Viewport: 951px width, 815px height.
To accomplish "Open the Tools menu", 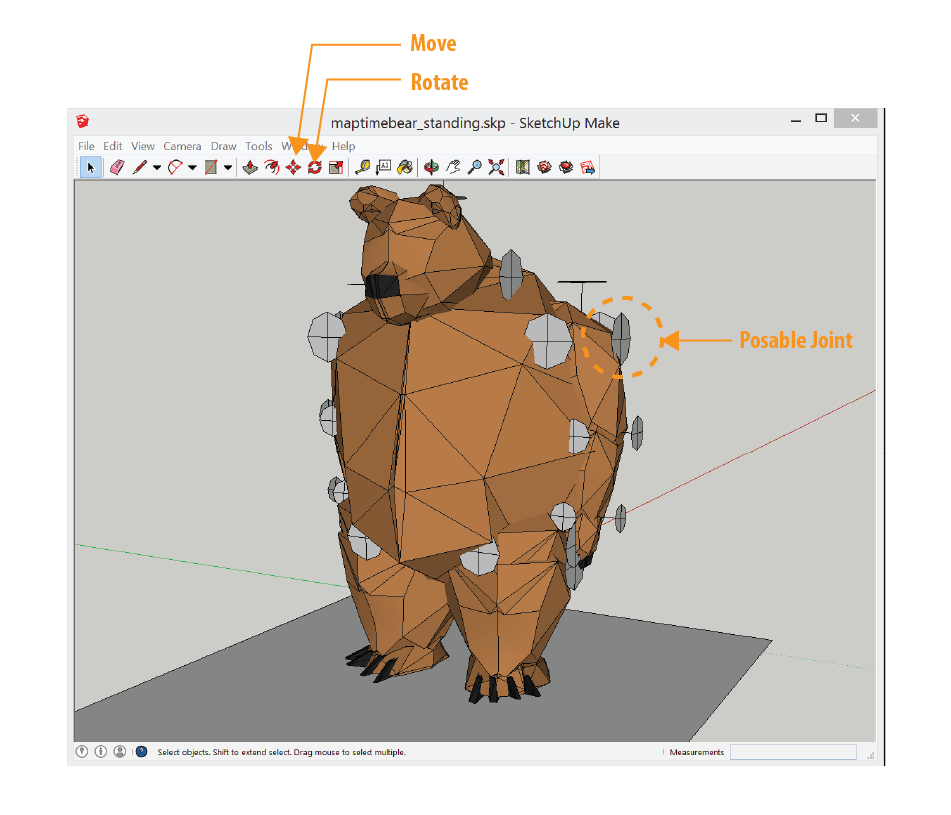I will 258,146.
